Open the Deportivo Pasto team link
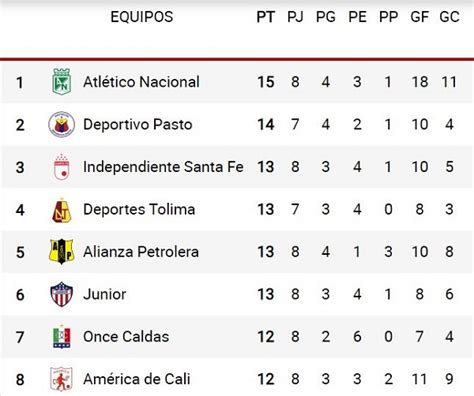 tap(138, 124)
